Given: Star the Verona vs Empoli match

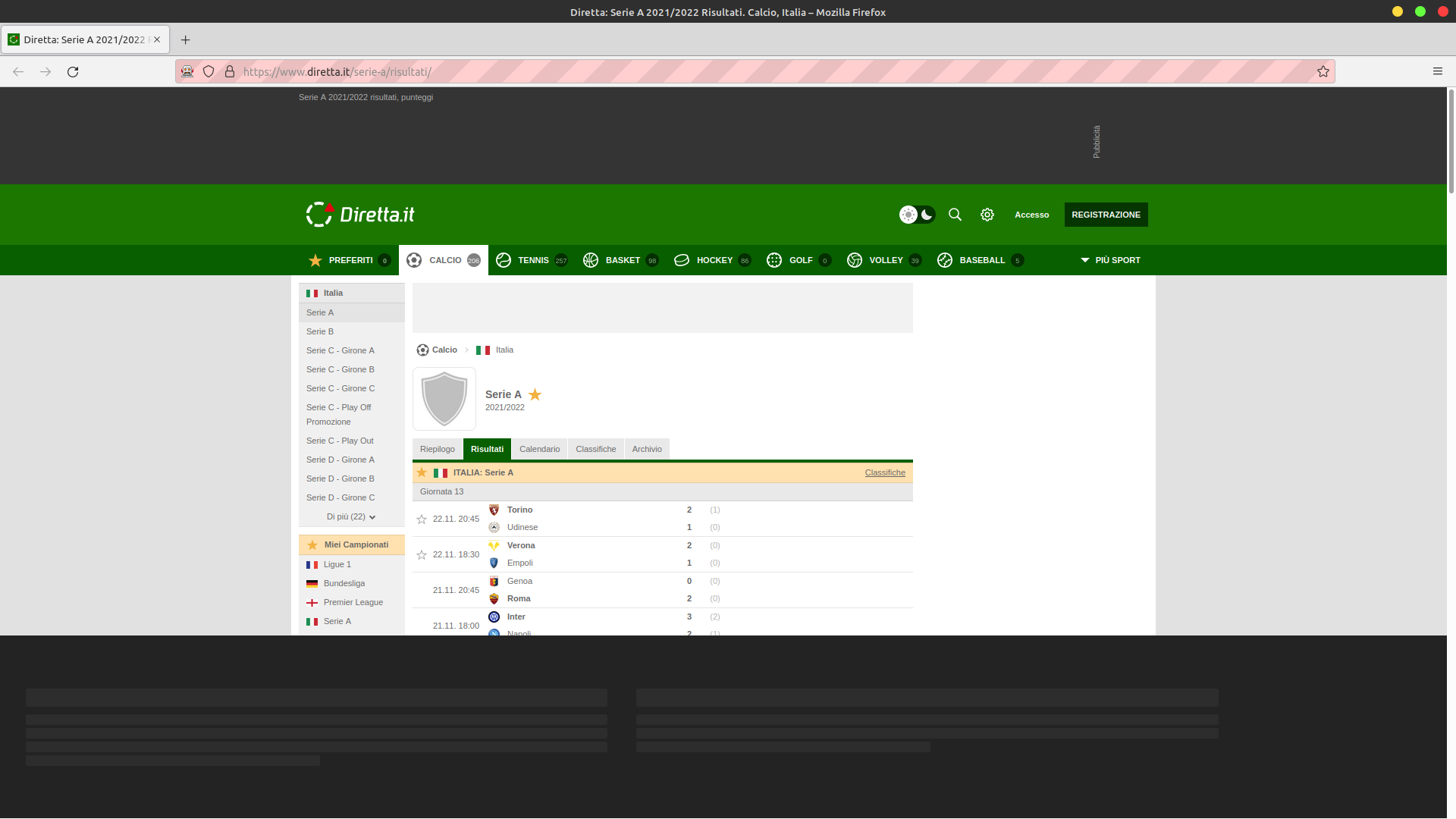Looking at the screenshot, I should click(422, 554).
